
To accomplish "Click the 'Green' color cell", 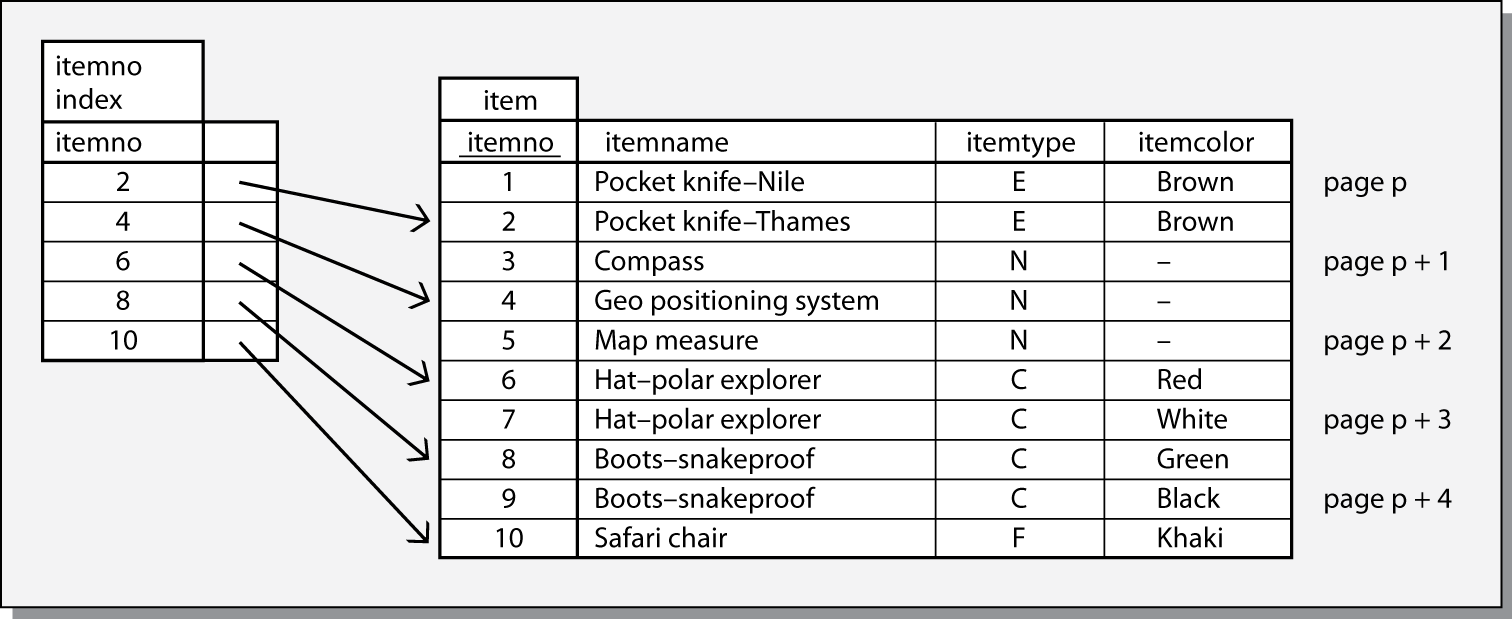I will coord(1192,459).
